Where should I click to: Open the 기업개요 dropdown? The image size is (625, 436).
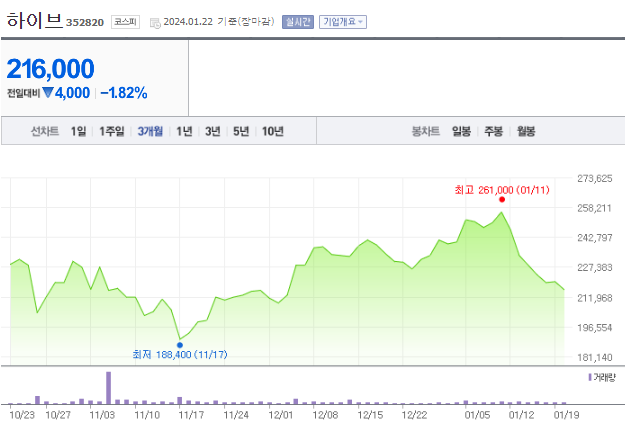pyautogui.click(x=343, y=22)
